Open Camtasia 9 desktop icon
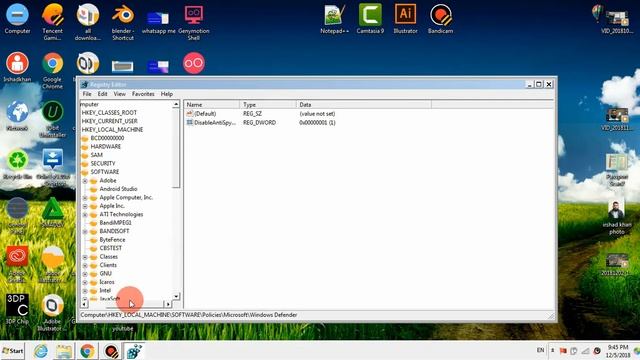 (370, 19)
